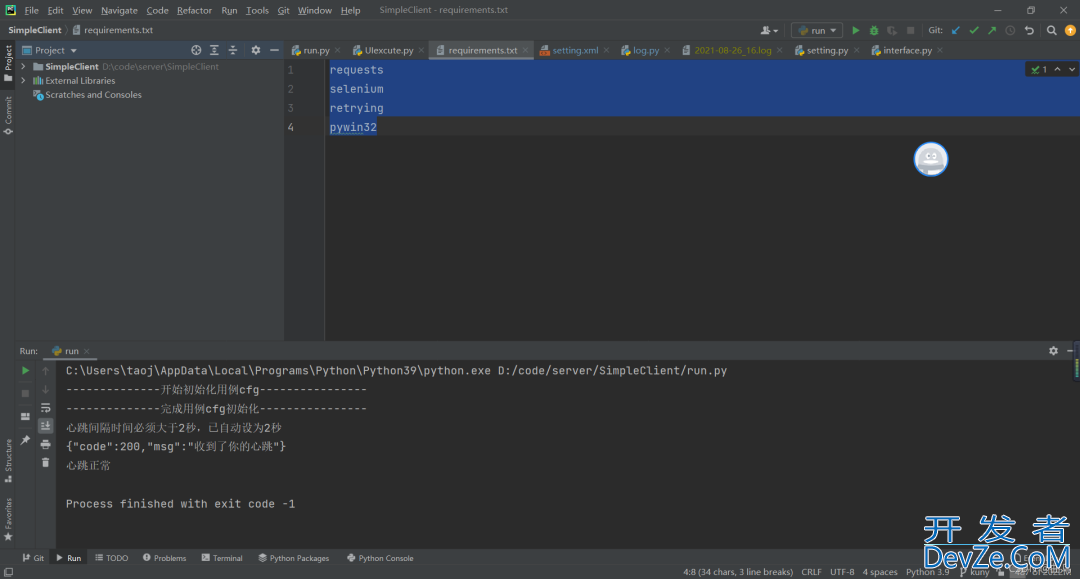Click the Git rollback arrow
Screen dimensions: 1080x579
pyautogui.click(x=1029, y=30)
